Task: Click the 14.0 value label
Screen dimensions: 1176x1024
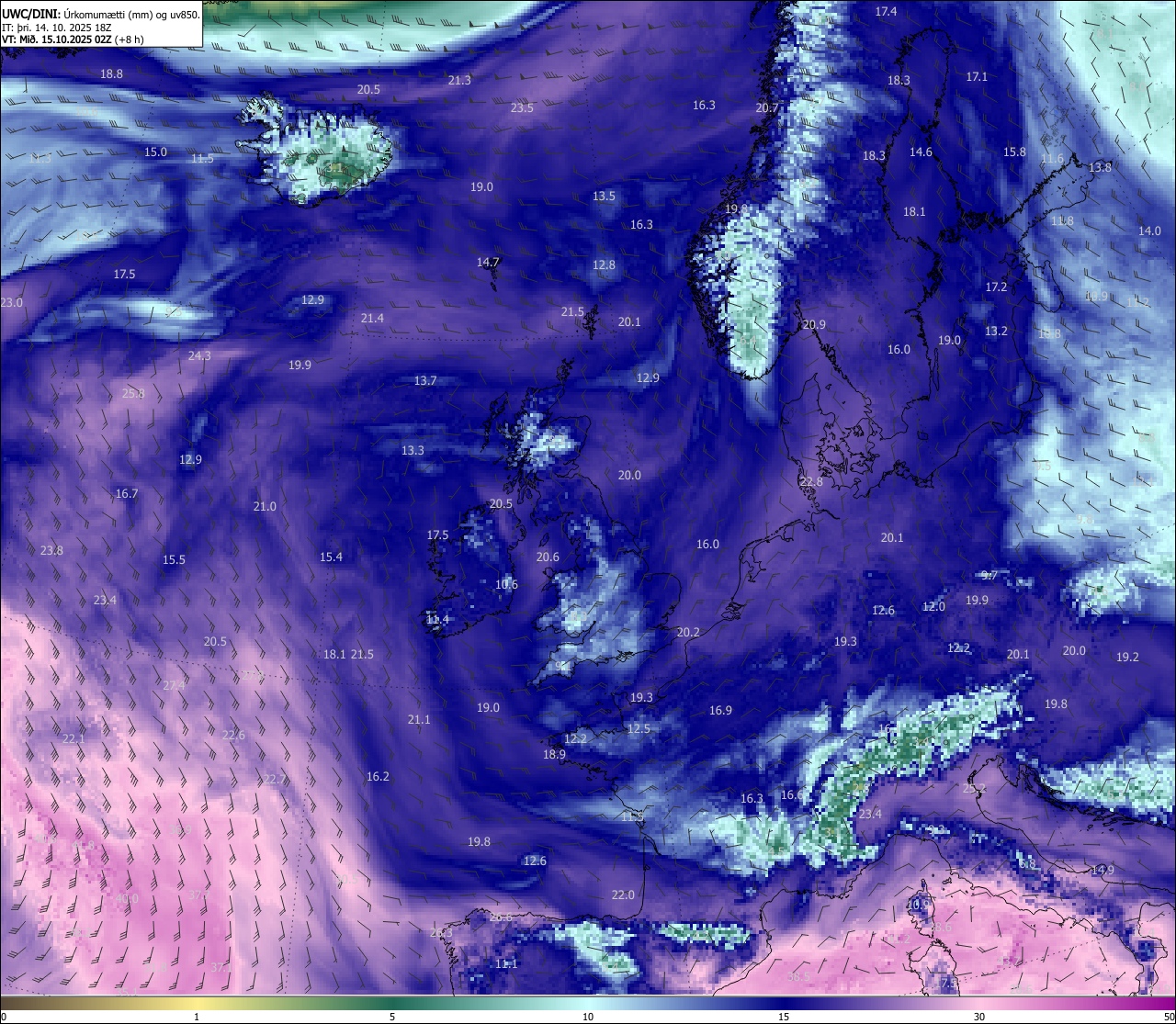Action: (x=1149, y=231)
